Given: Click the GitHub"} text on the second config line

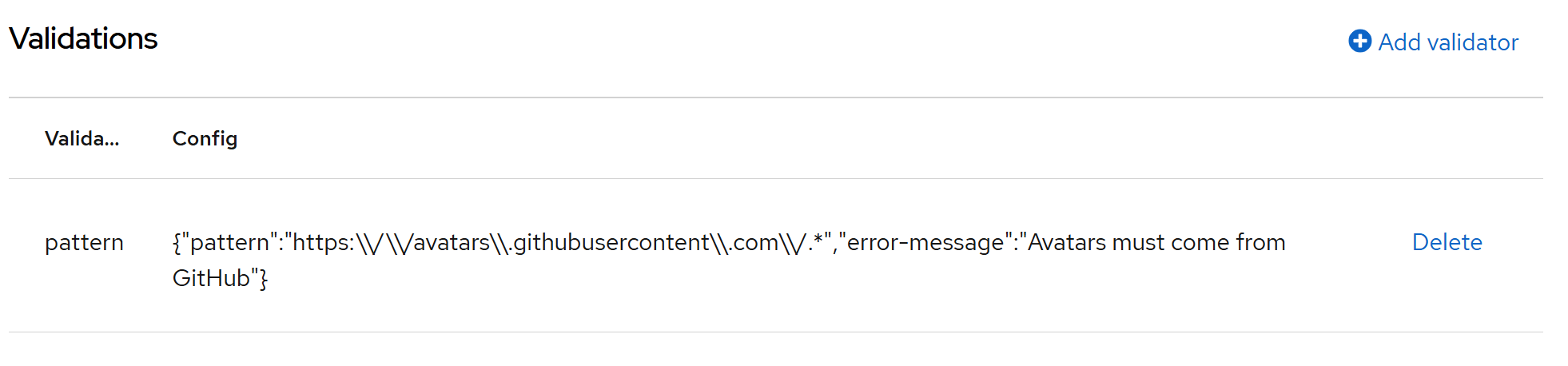Looking at the screenshot, I should [220, 278].
